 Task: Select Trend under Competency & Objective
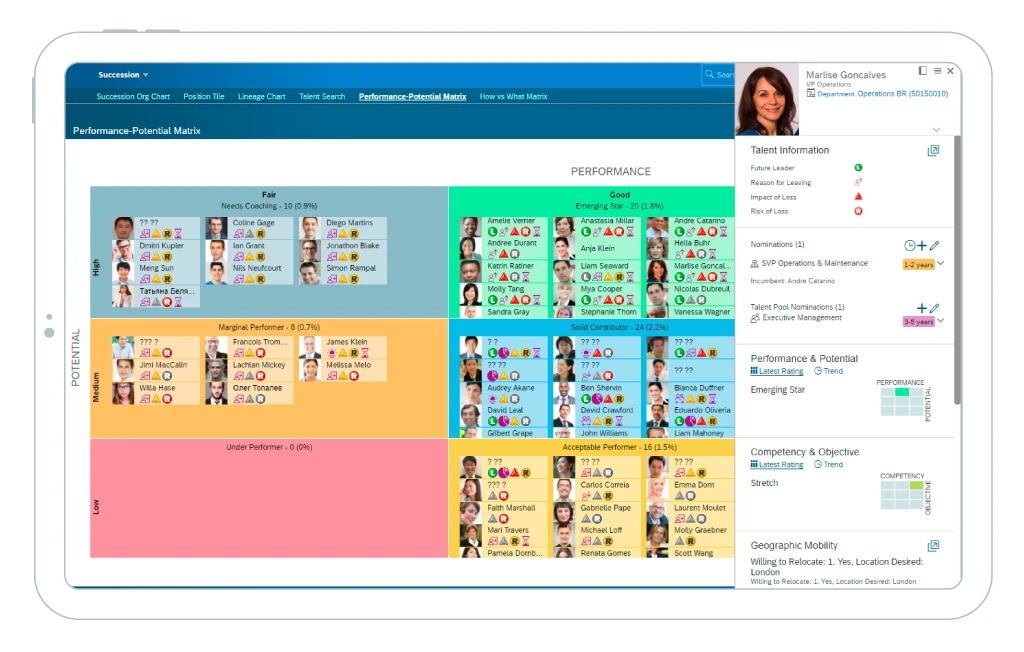tap(828, 465)
